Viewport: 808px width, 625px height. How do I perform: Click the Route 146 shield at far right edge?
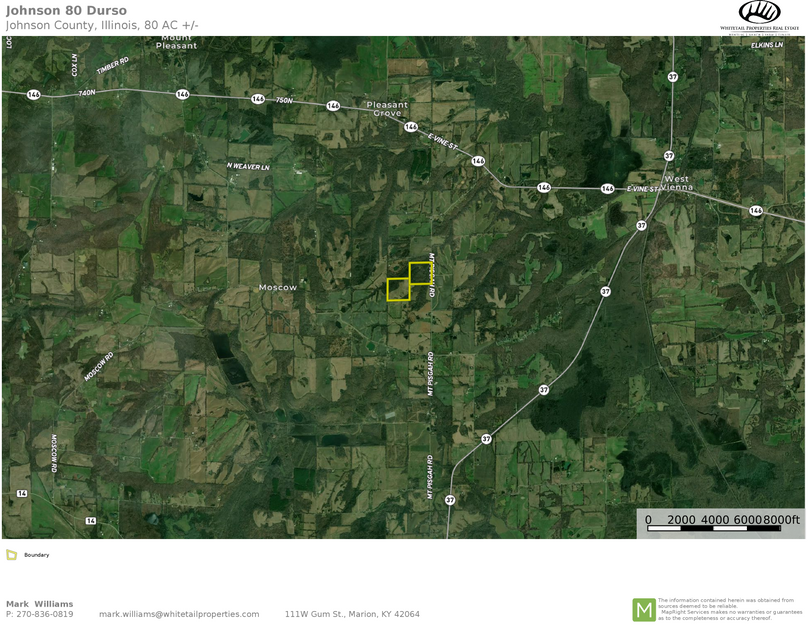[x=755, y=210]
